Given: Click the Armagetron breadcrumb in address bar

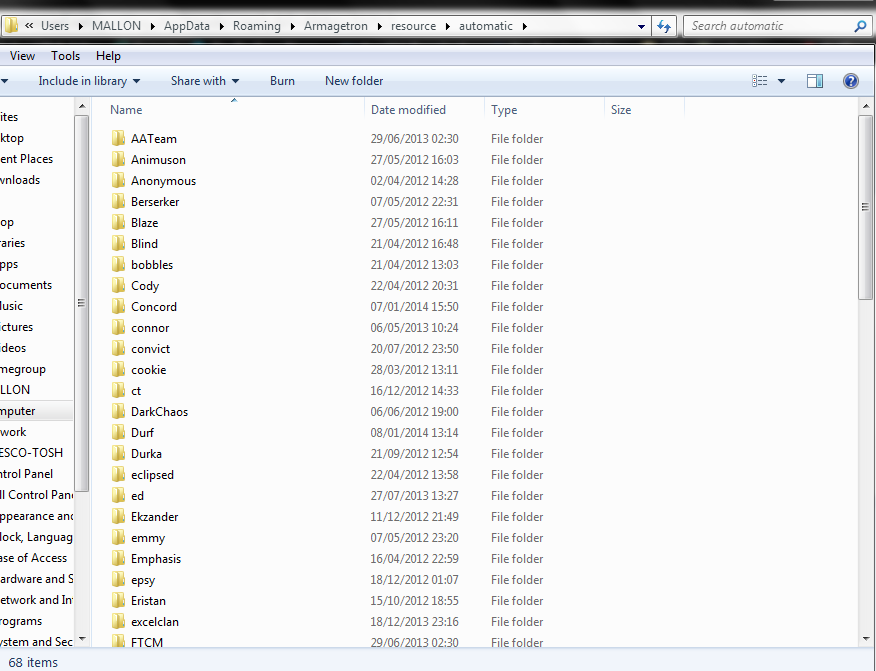Looking at the screenshot, I should click(x=334, y=26).
